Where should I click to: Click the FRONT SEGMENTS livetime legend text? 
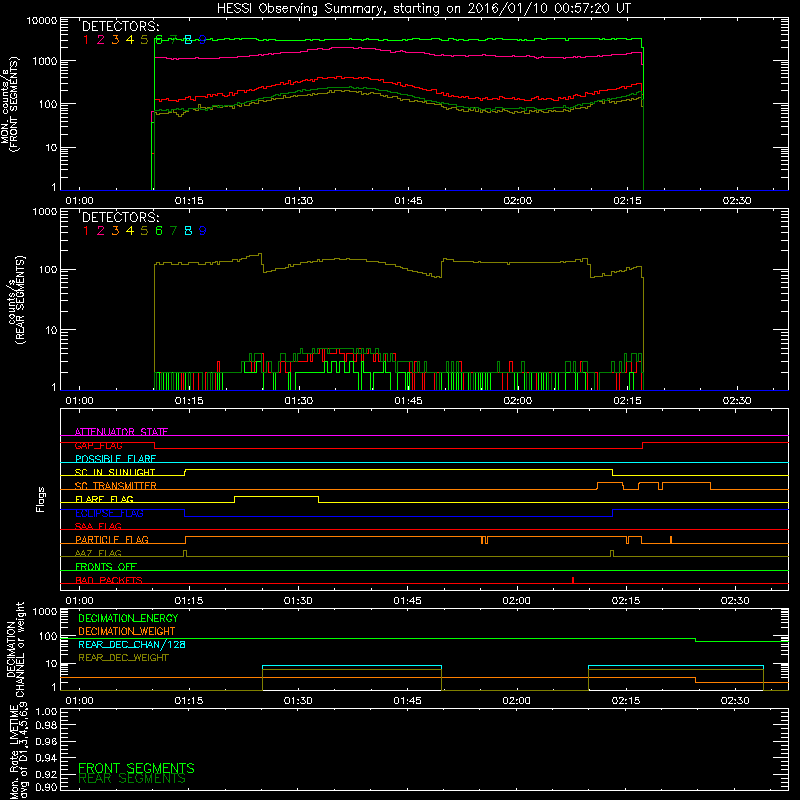coord(136,768)
